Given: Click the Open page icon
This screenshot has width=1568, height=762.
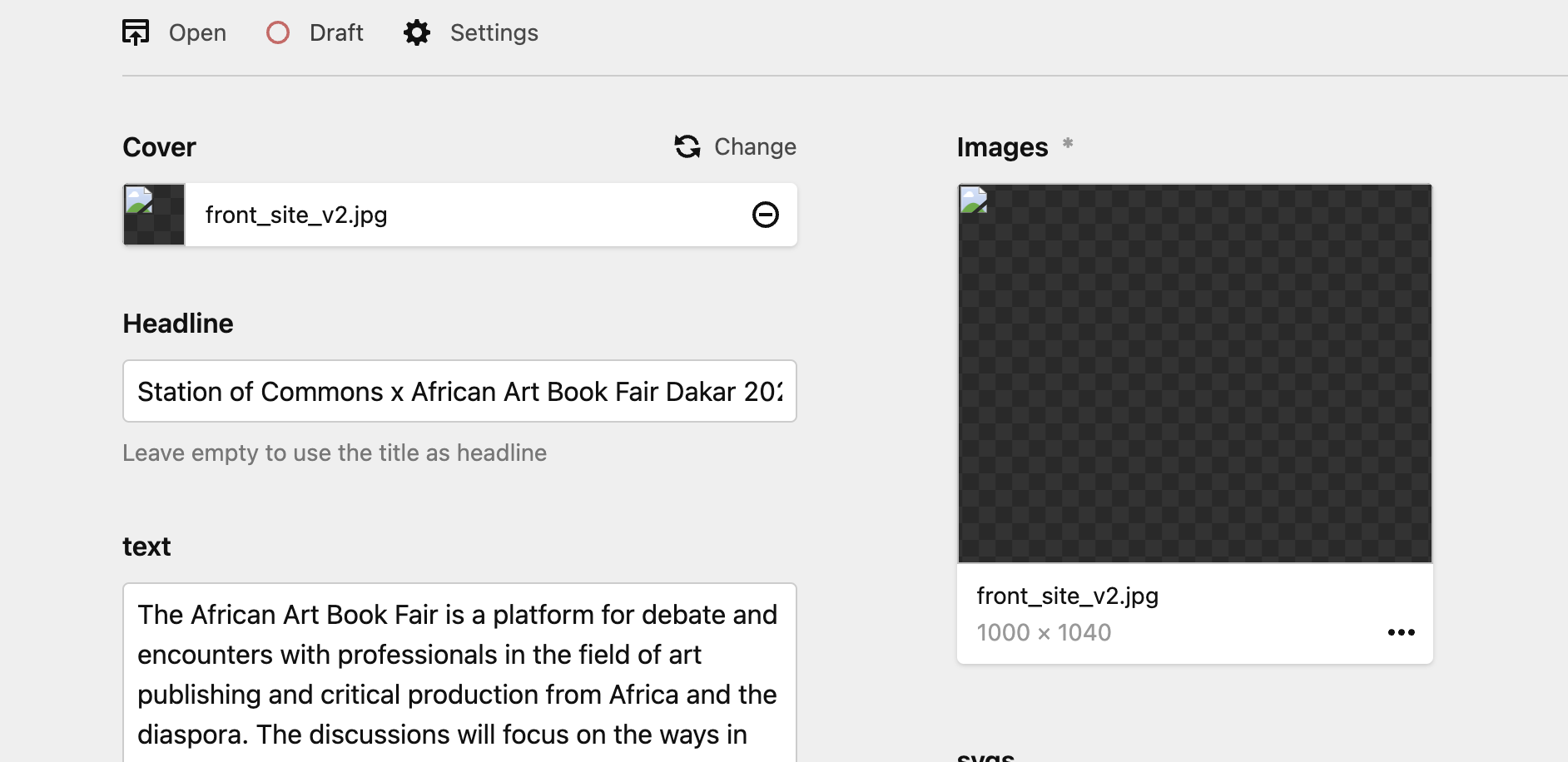Looking at the screenshot, I should pos(136,32).
